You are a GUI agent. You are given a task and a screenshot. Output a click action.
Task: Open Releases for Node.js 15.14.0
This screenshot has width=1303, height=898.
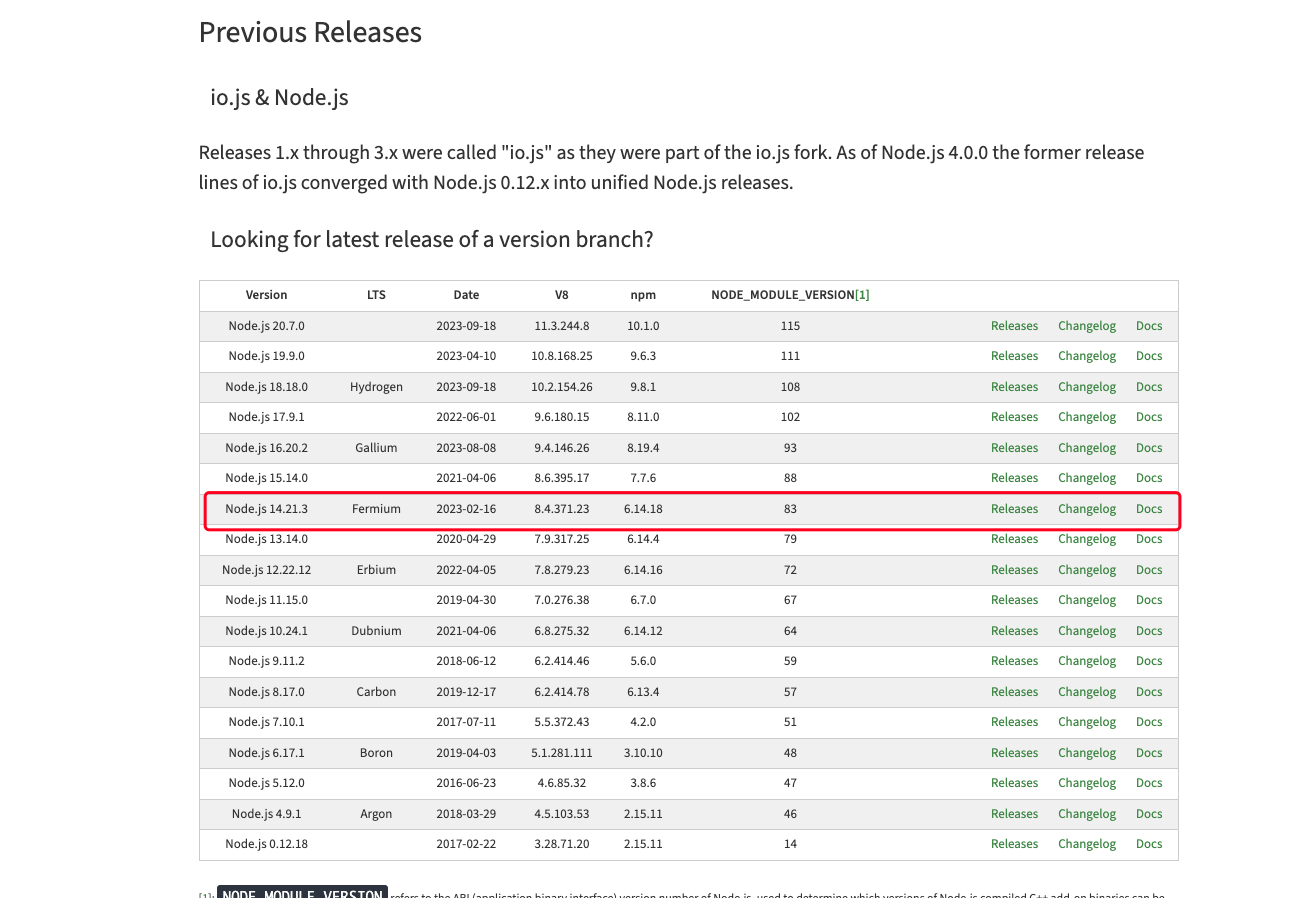click(x=1014, y=478)
